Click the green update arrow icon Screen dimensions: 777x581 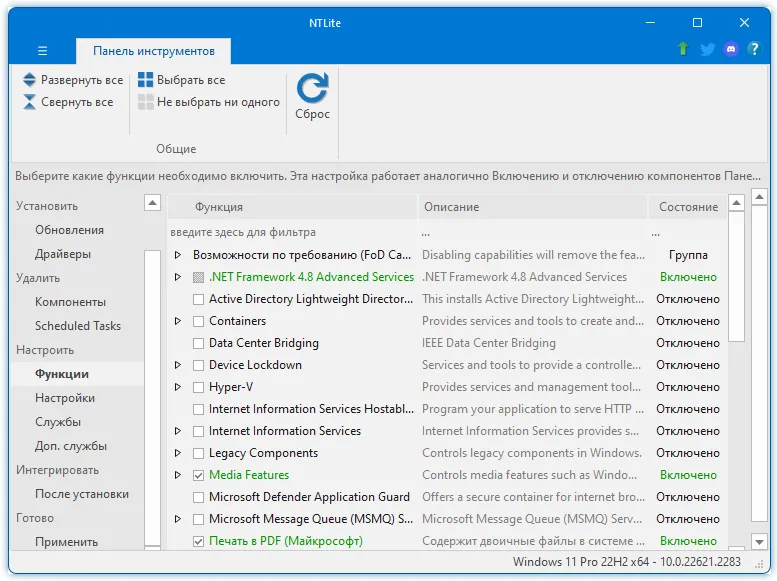pos(683,49)
